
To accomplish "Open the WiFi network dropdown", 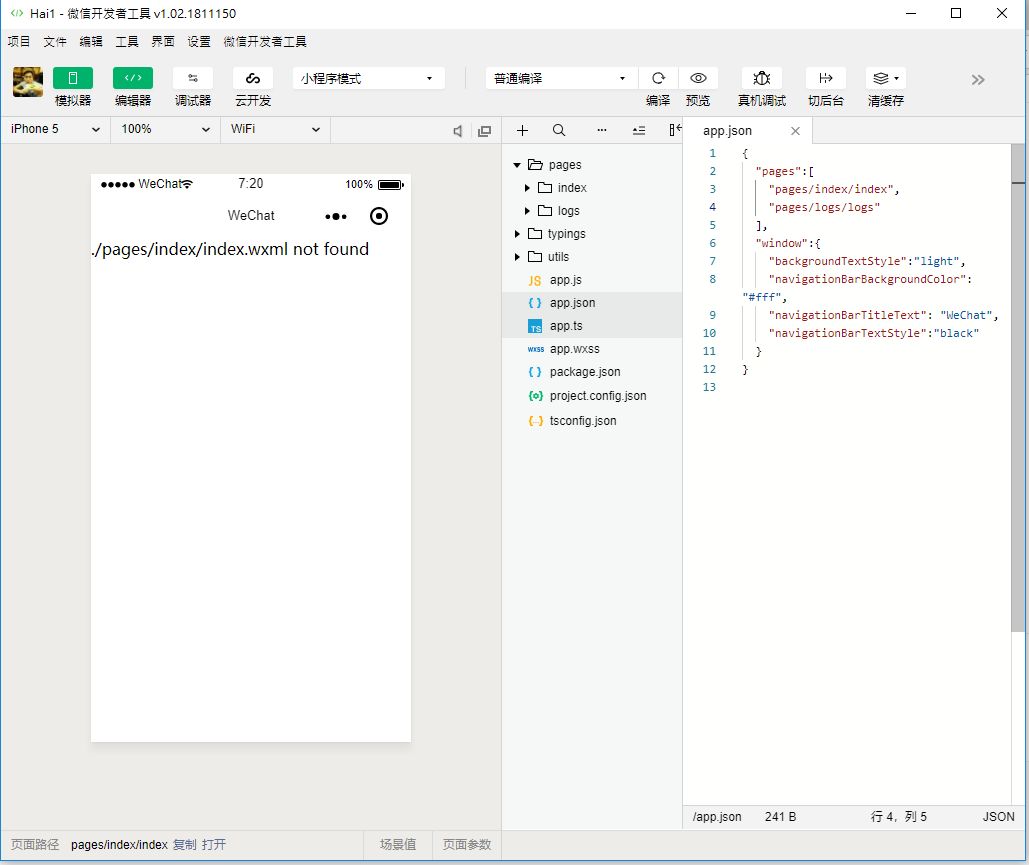I will point(275,129).
